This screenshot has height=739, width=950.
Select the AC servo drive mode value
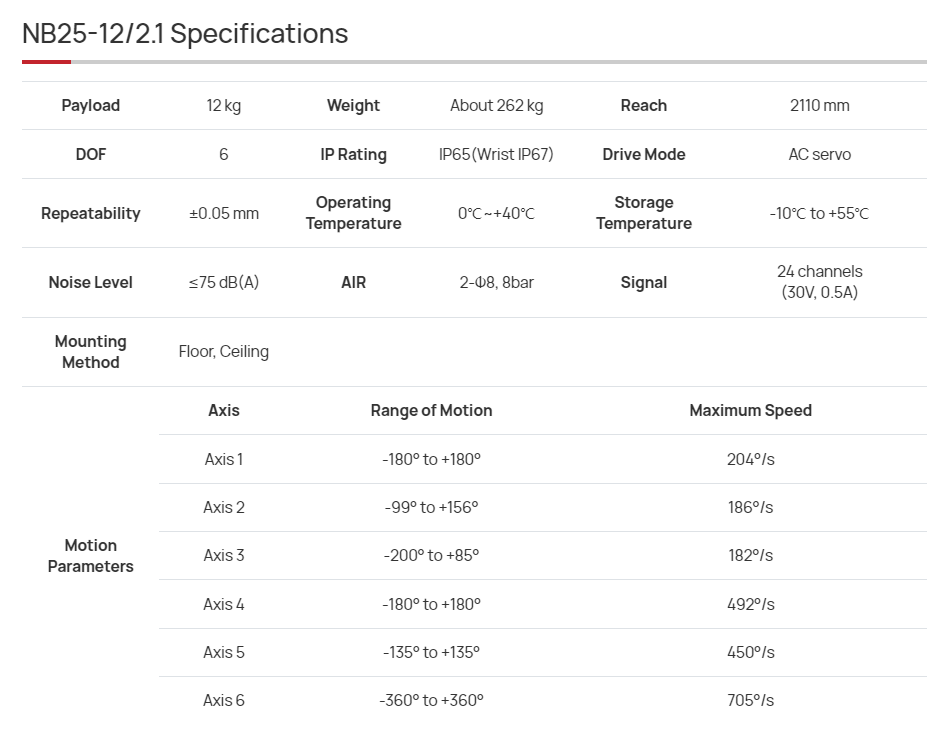pos(819,154)
